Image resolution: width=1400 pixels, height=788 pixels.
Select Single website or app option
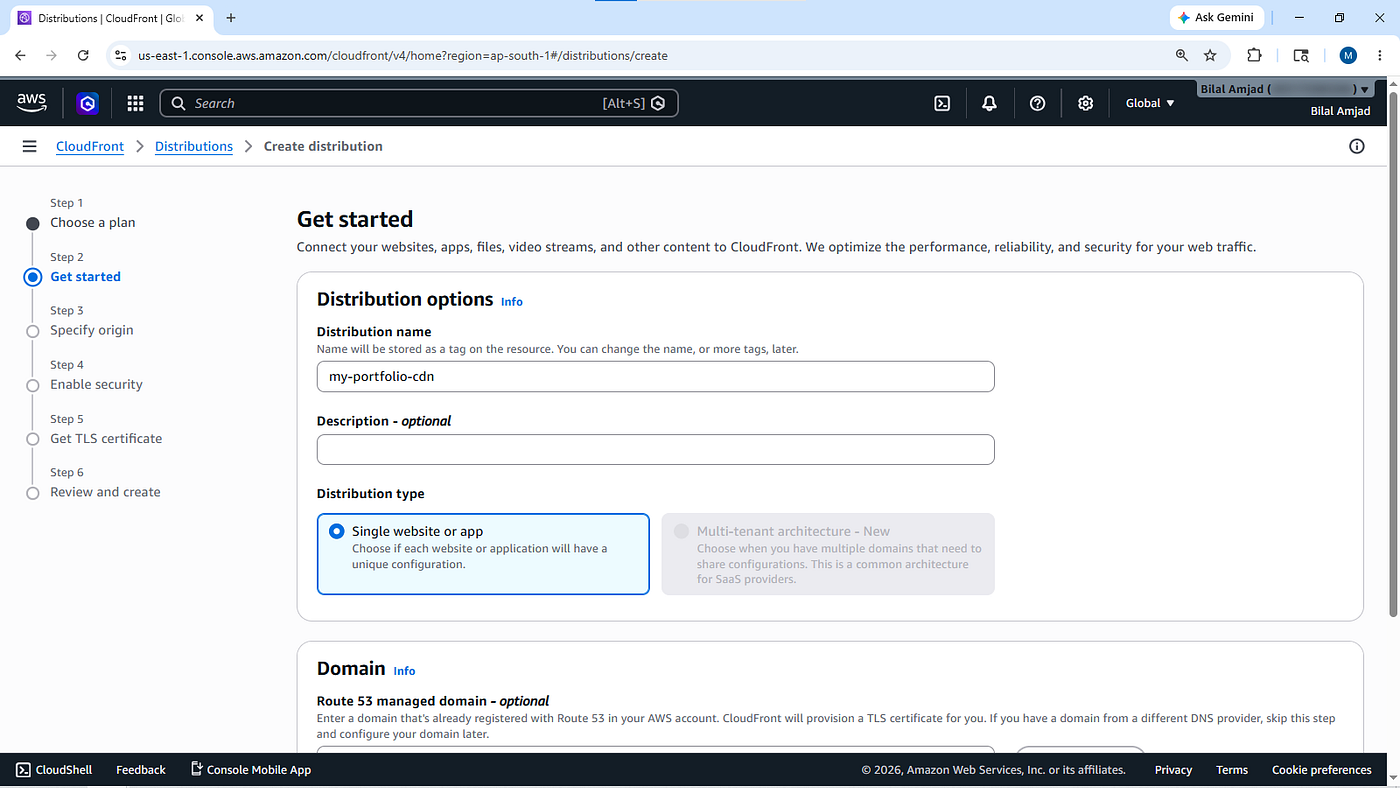(483, 554)
